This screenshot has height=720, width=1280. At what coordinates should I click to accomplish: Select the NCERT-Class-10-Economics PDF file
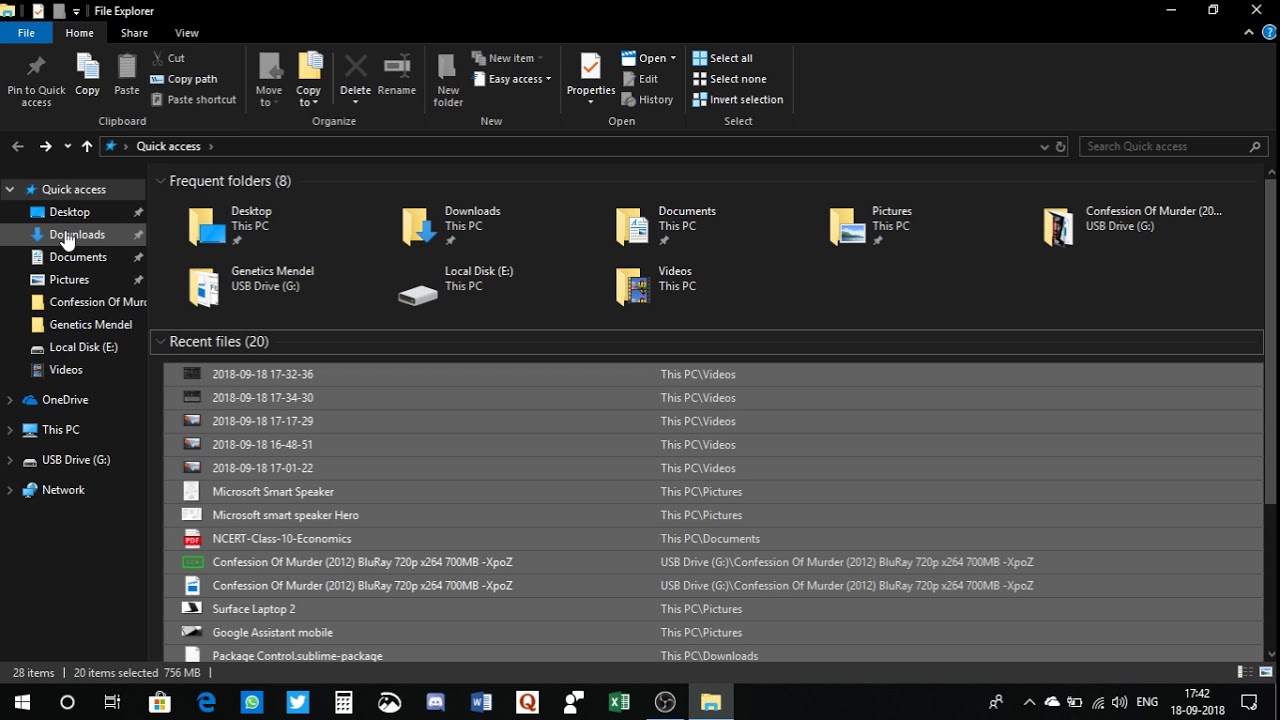coord(712,539)
